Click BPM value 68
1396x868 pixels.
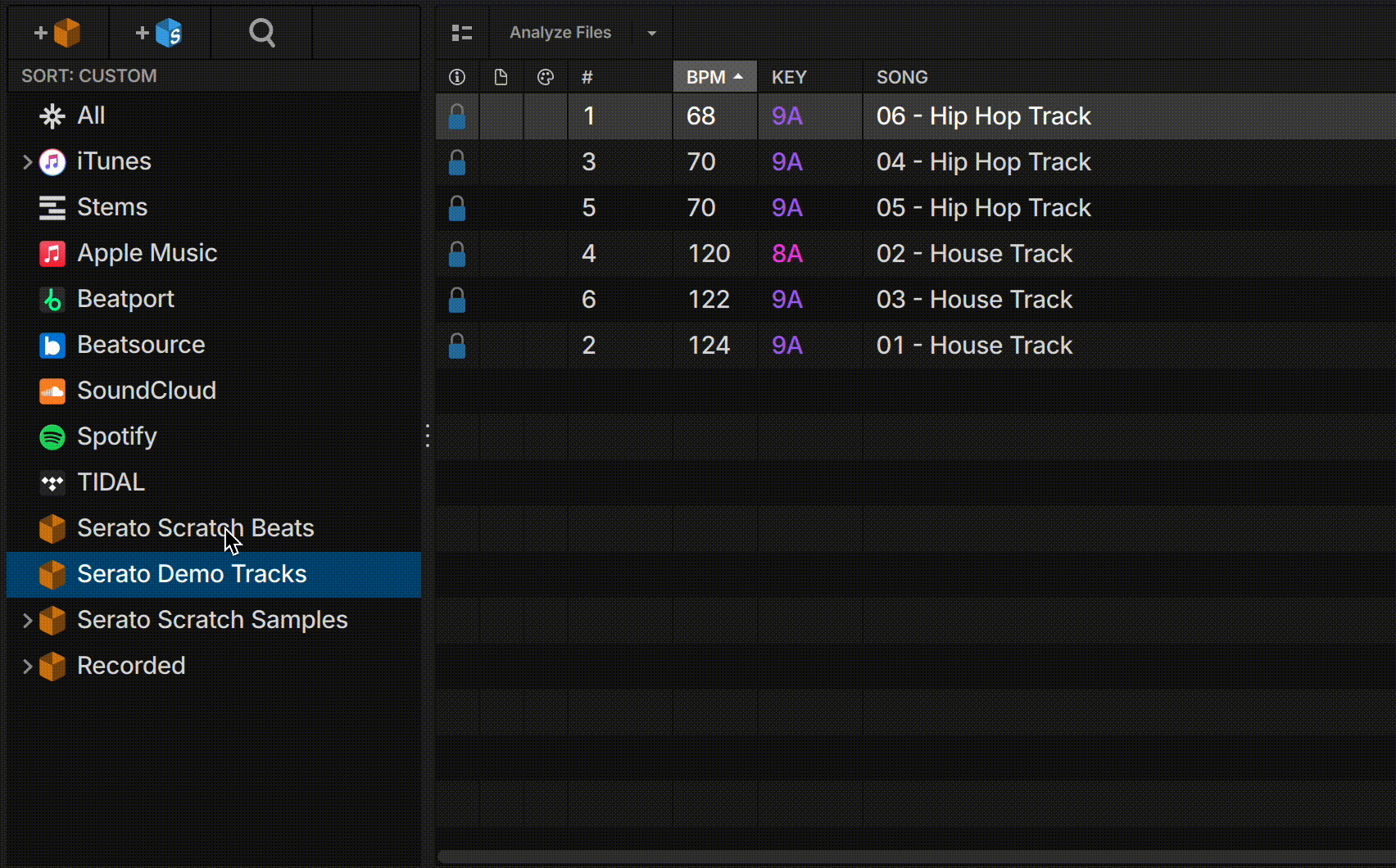pyautogui.click(x=701, y=116)
